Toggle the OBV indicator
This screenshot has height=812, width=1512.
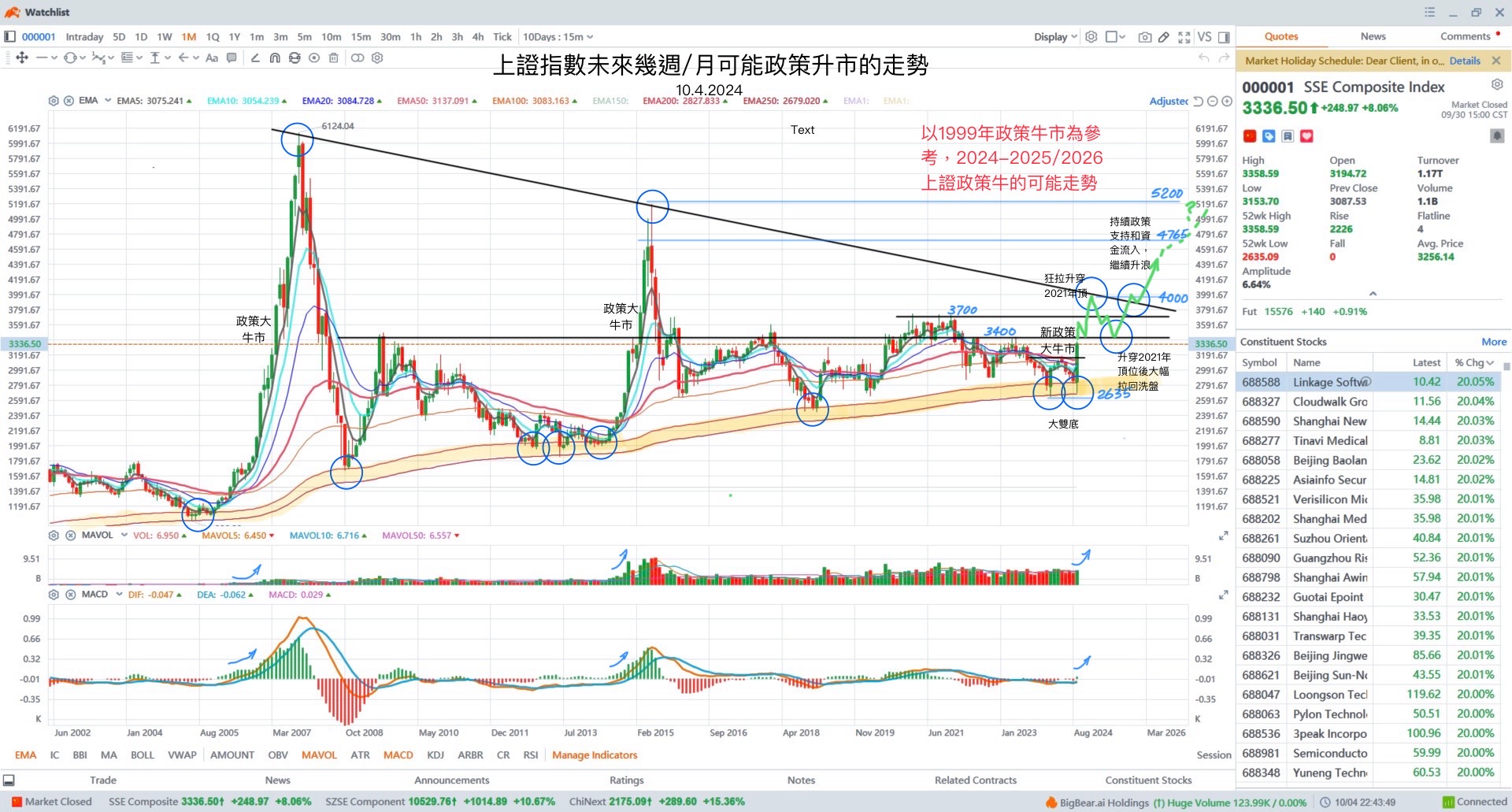(x=278, y=755)
